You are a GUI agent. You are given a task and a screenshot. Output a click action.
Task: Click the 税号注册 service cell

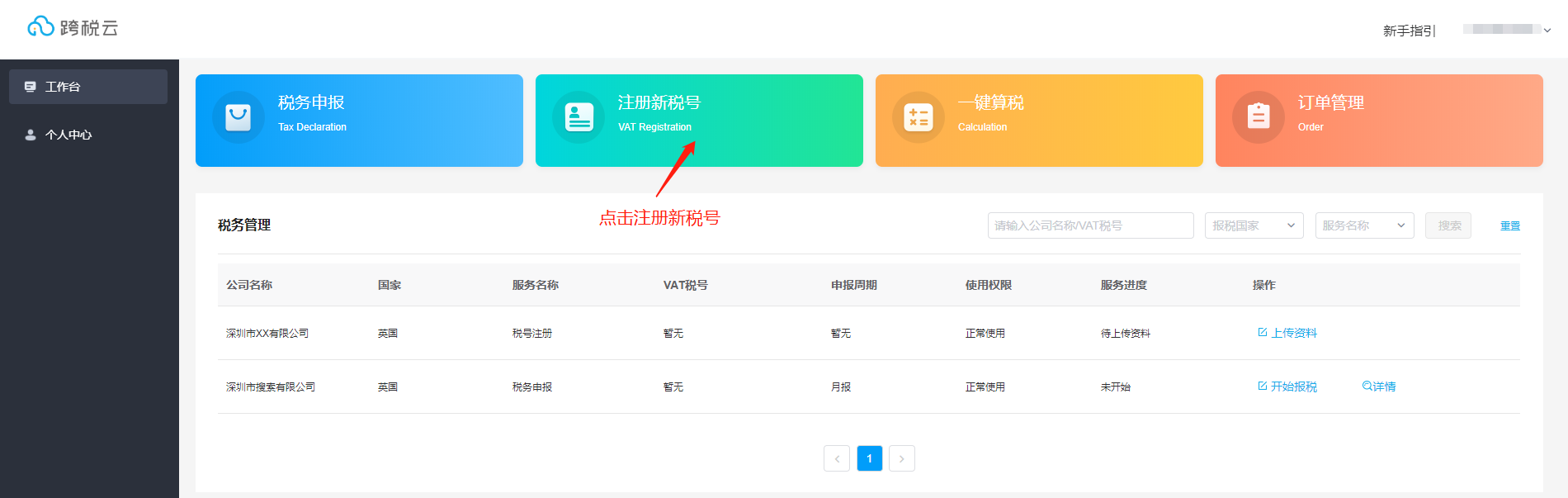coord(532,334)
